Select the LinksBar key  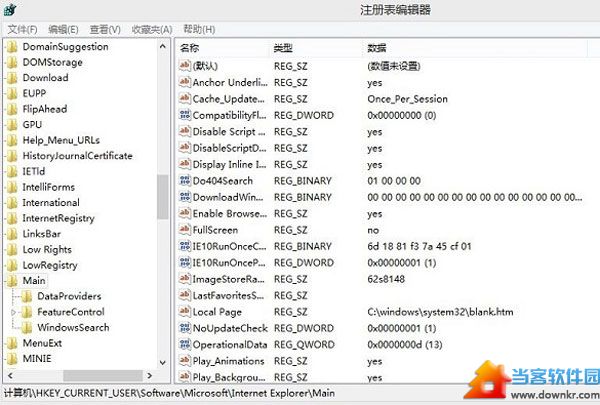point(41,234)
